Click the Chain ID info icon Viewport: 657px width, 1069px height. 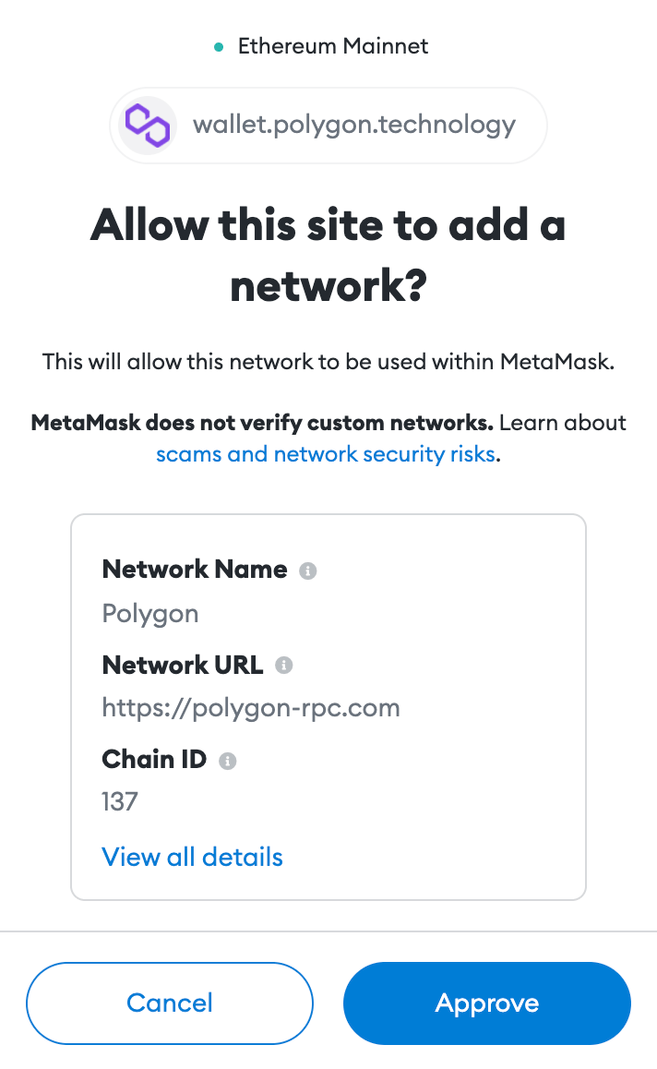[228, 761]
